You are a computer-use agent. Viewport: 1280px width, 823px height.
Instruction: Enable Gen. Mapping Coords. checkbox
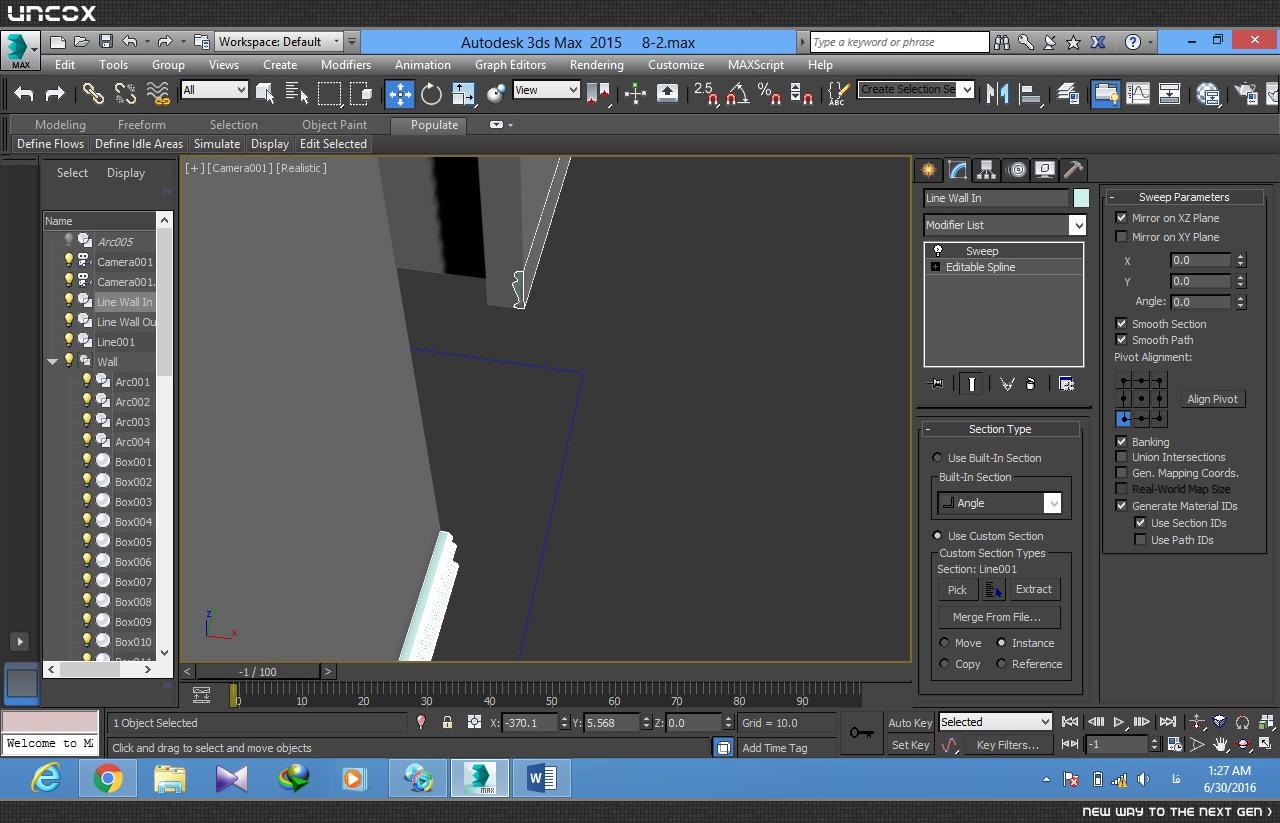1121,473
